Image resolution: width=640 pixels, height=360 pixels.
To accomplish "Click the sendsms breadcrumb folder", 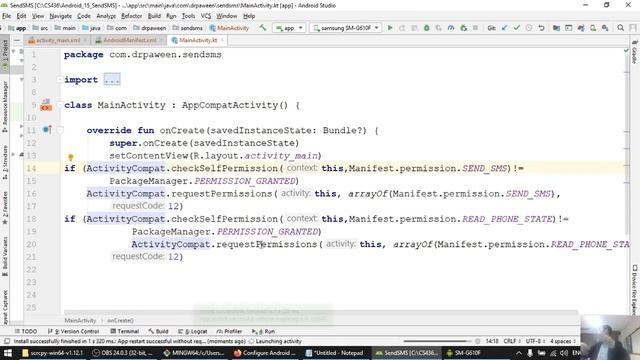I will (187, 28).
